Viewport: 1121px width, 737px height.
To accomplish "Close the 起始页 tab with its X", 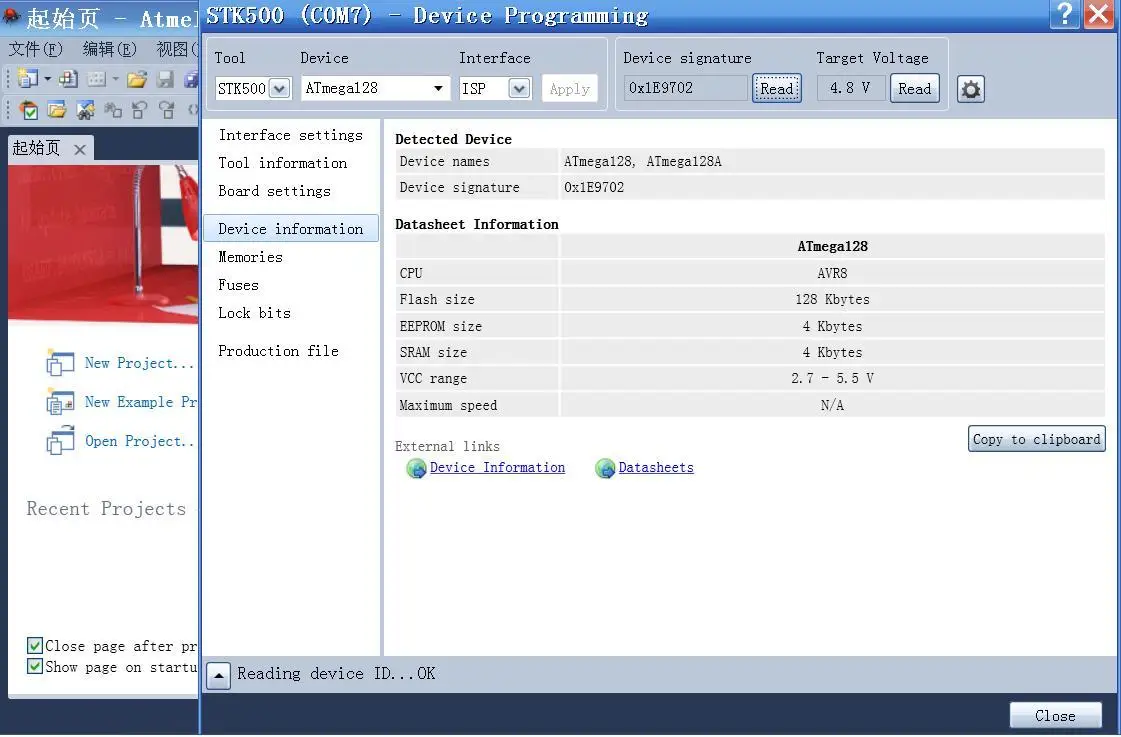I will pyautogui.click(x=80, y=149).
